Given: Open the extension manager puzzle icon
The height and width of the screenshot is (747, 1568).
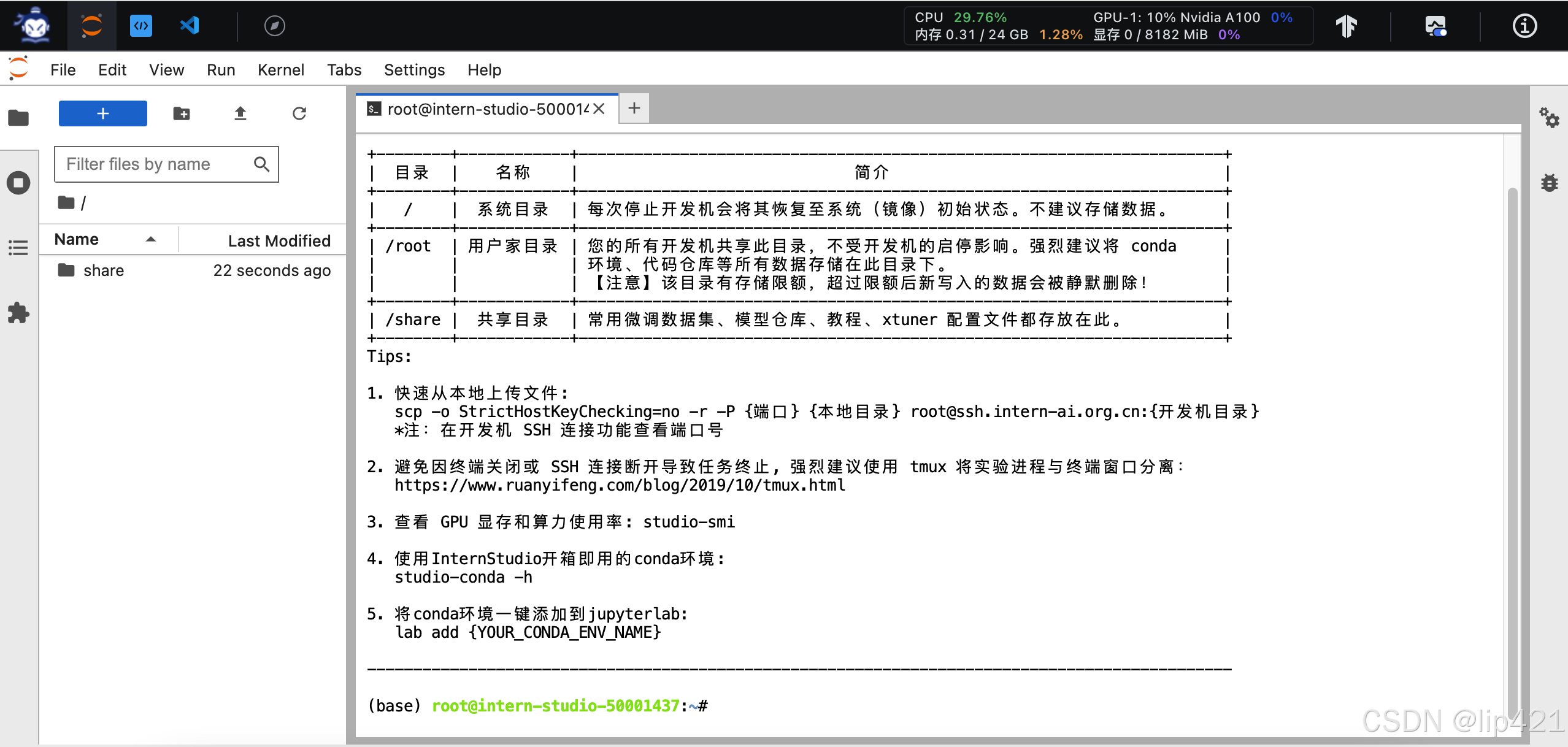Looking at the screenshot, I should 18,313.
